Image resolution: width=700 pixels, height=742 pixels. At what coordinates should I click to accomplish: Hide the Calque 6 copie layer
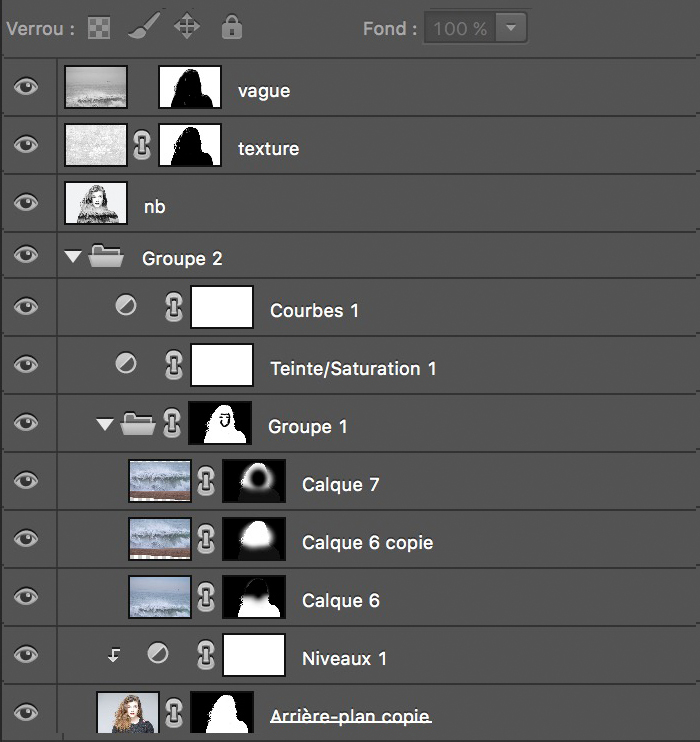pos(26,539)
